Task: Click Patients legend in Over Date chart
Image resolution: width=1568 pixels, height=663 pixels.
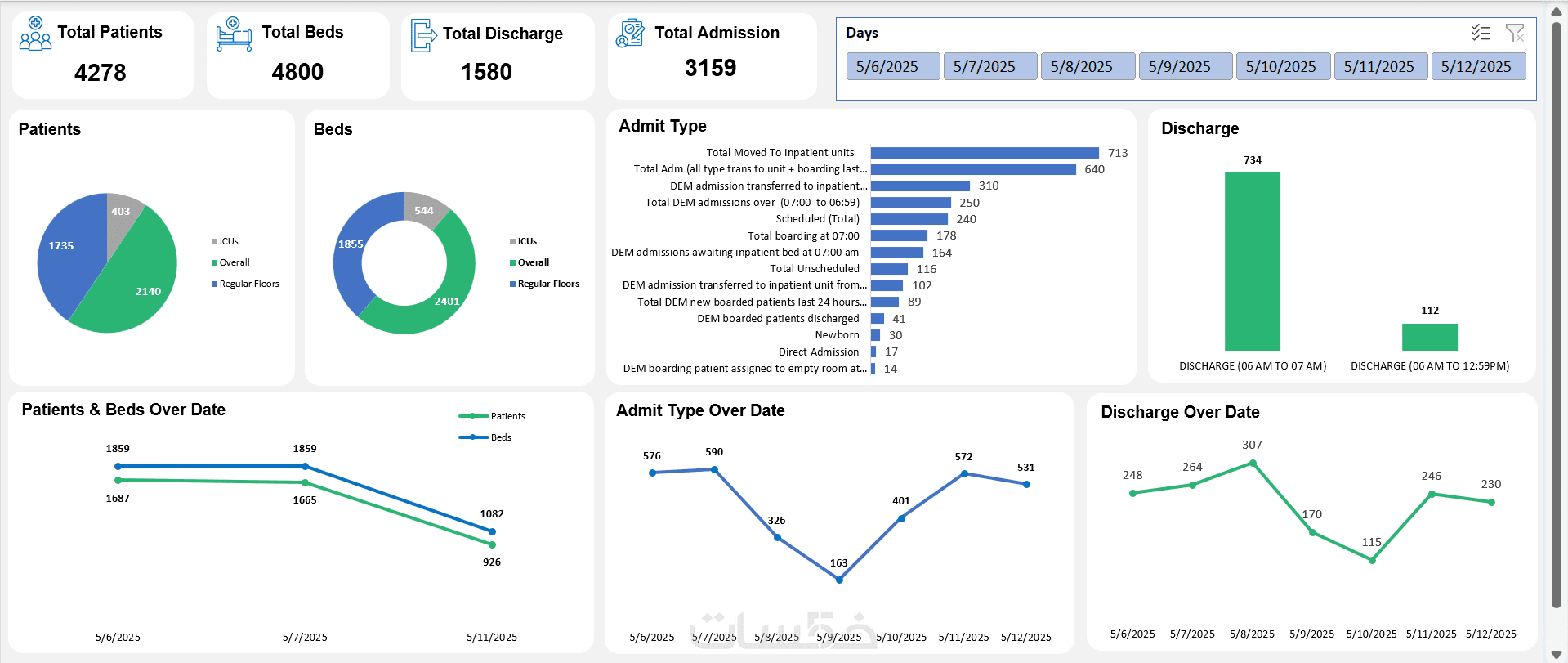Action: [x=492, y=416]
